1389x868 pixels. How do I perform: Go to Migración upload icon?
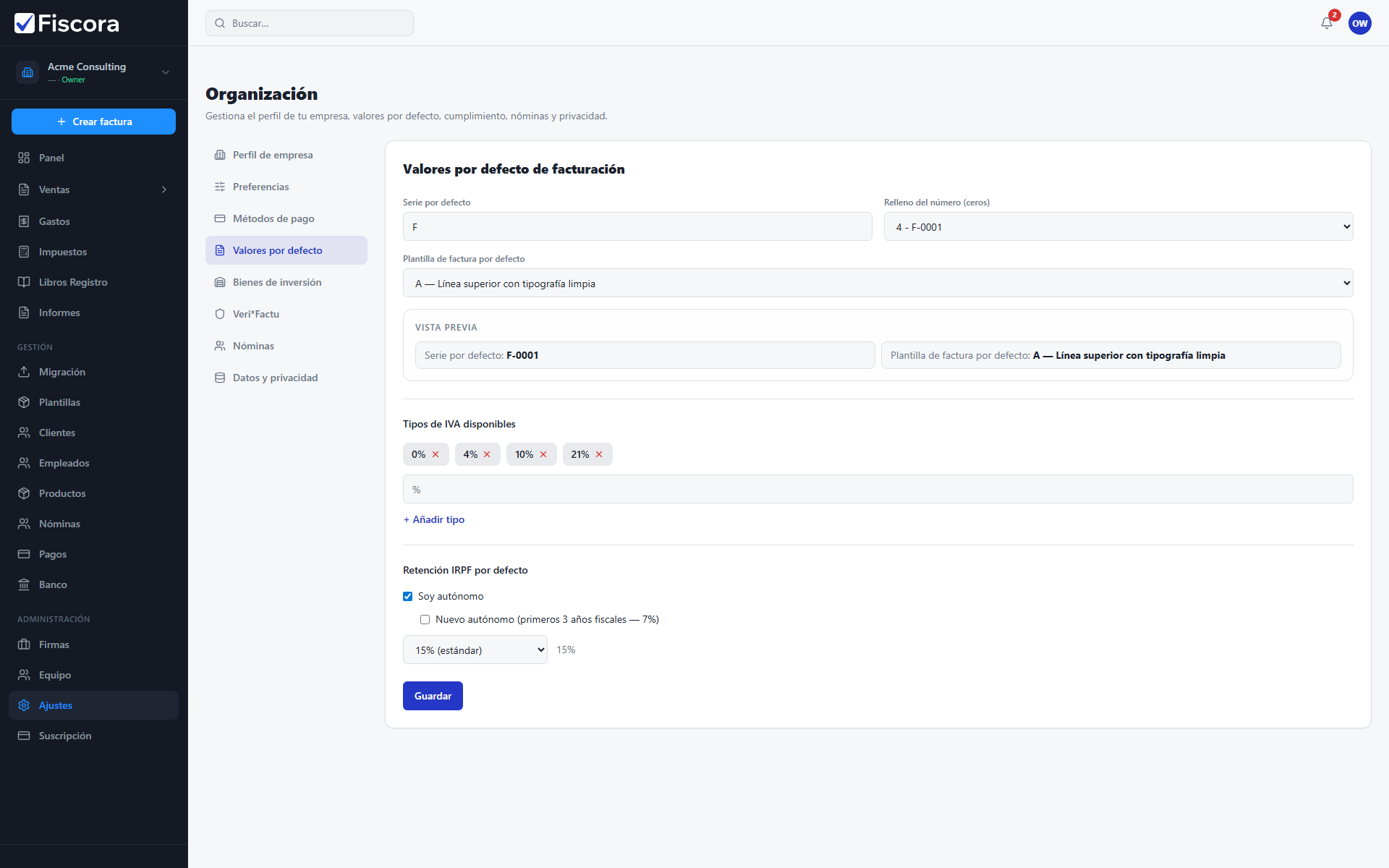24,372
